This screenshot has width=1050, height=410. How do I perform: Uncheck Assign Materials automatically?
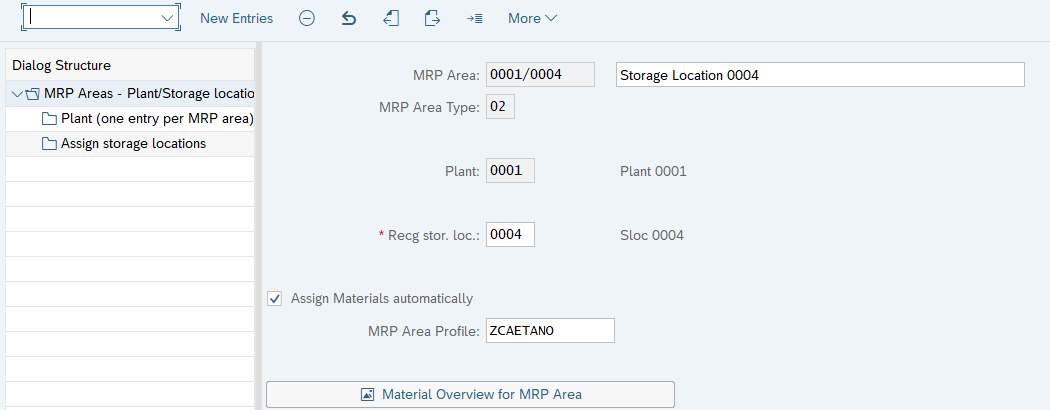pos(275,299)
